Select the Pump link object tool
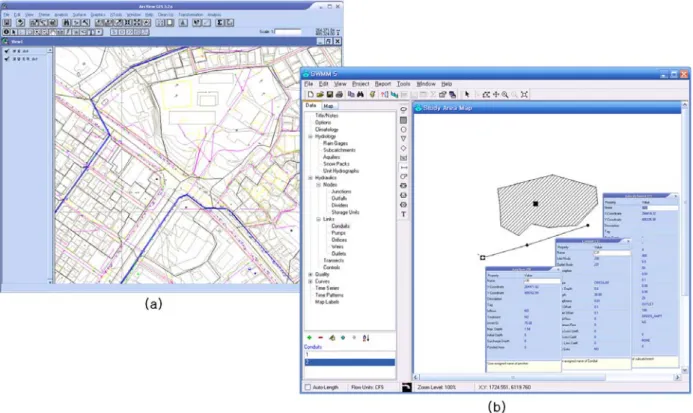 click(x=404, y=176)
